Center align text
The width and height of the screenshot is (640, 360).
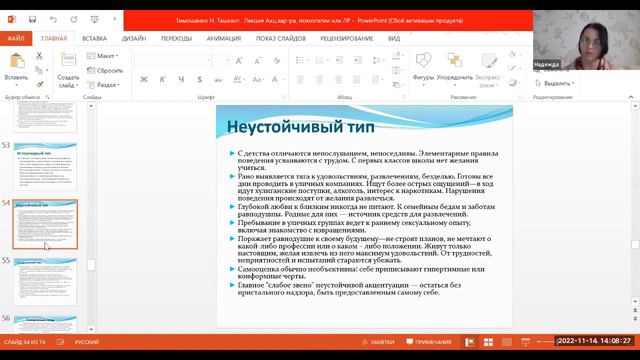319,80
